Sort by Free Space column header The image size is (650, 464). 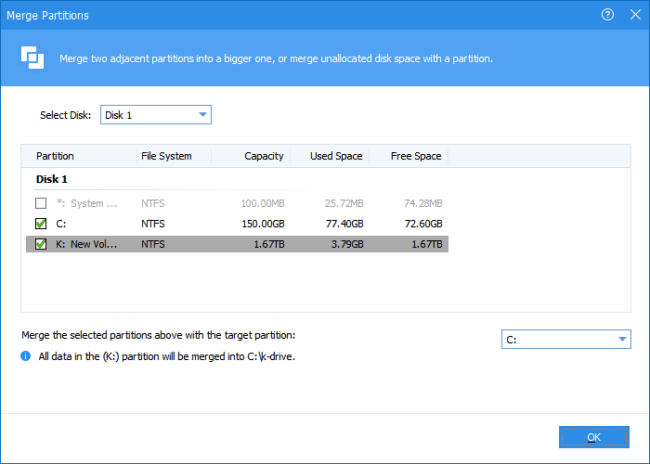coord(416,156)
